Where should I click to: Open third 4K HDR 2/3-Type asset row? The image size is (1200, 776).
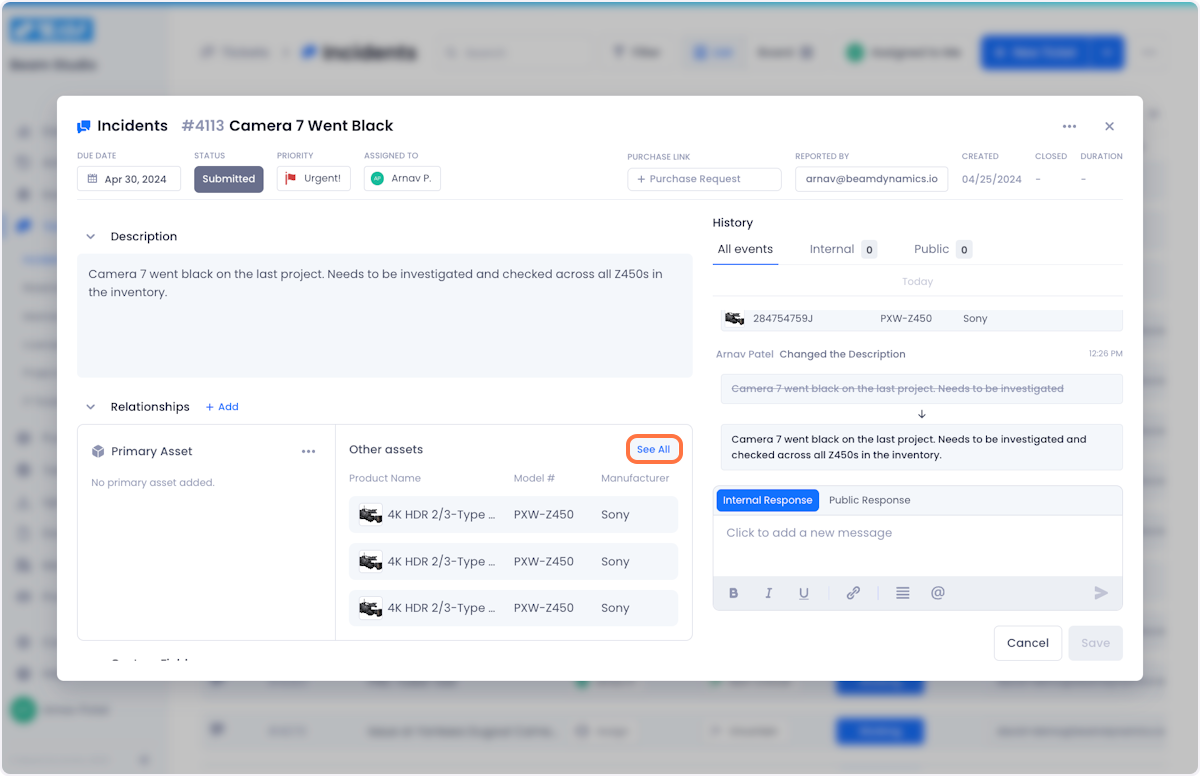pyautogui.click(x=513, y=608)
